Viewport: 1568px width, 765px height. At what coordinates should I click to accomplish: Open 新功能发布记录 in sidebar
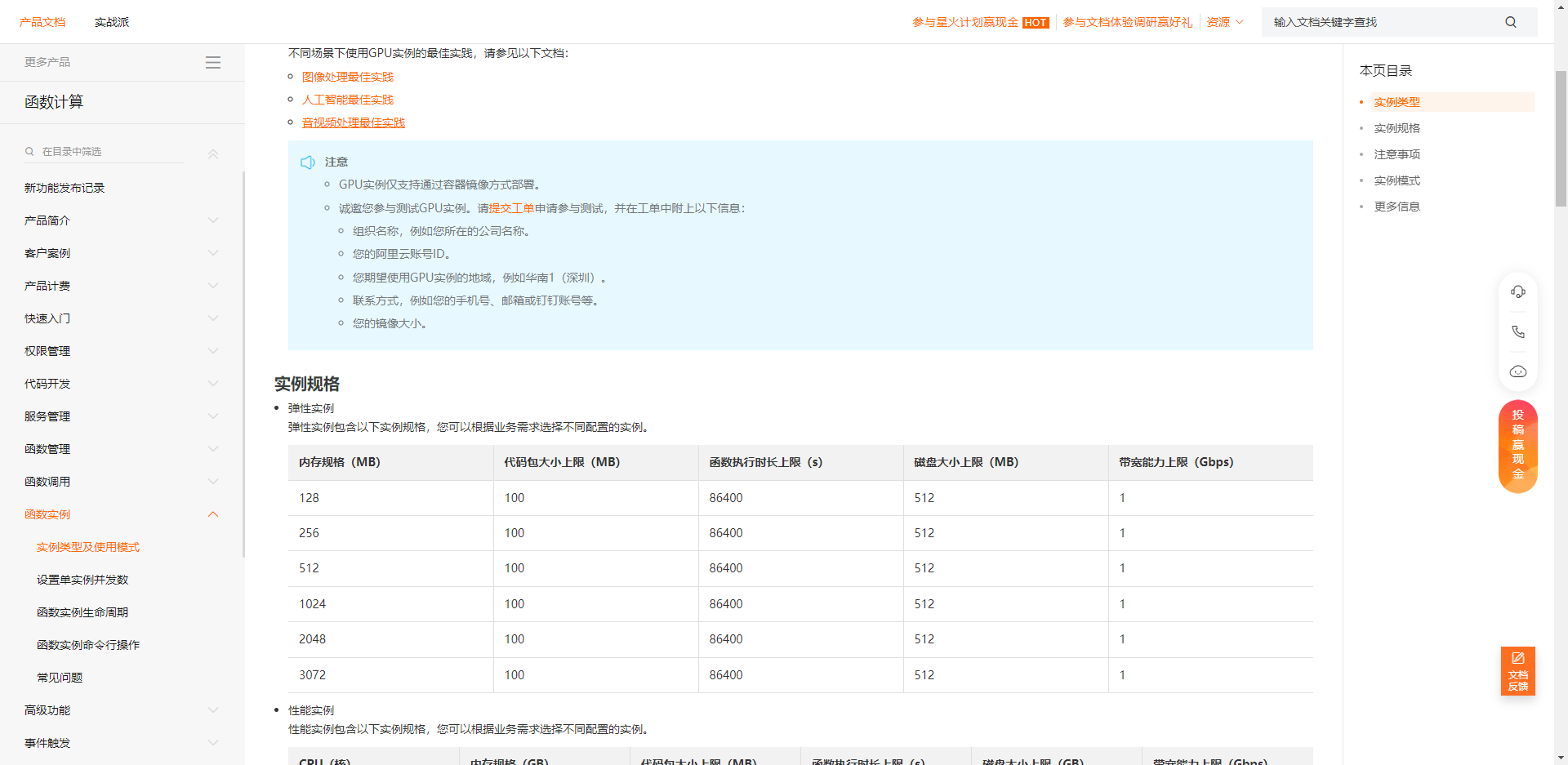[x=65, y=188]
